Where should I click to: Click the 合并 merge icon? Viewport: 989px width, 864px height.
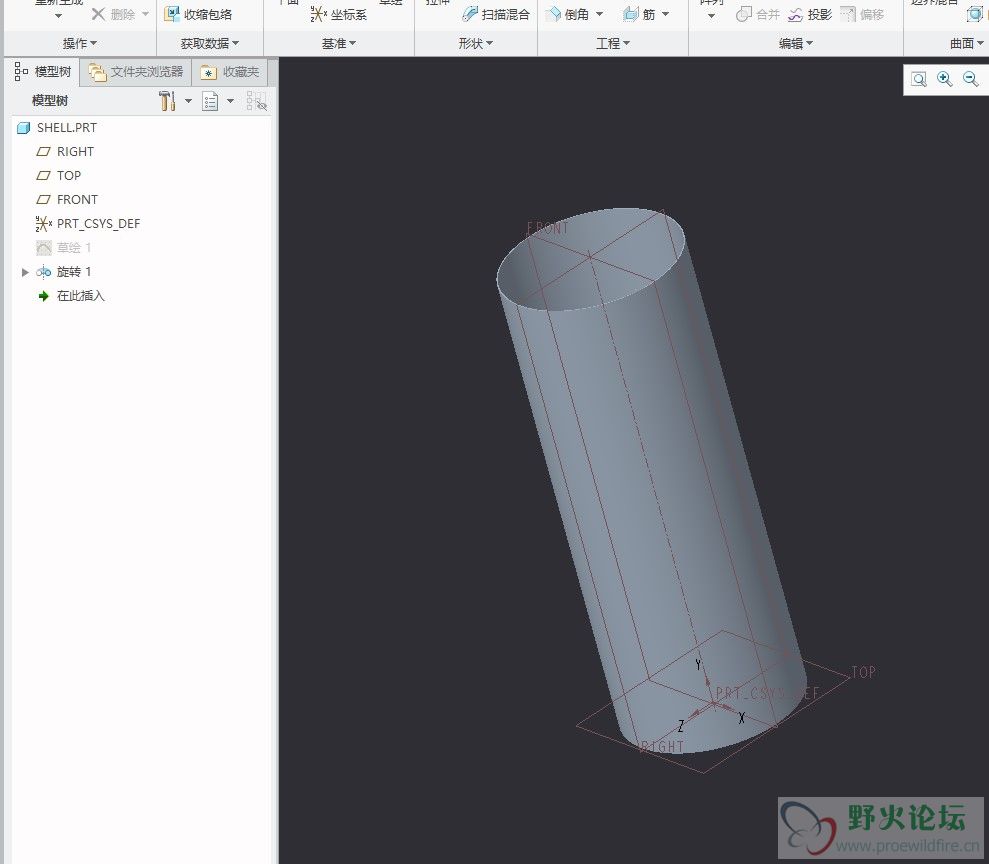click(x=744, y=14)
